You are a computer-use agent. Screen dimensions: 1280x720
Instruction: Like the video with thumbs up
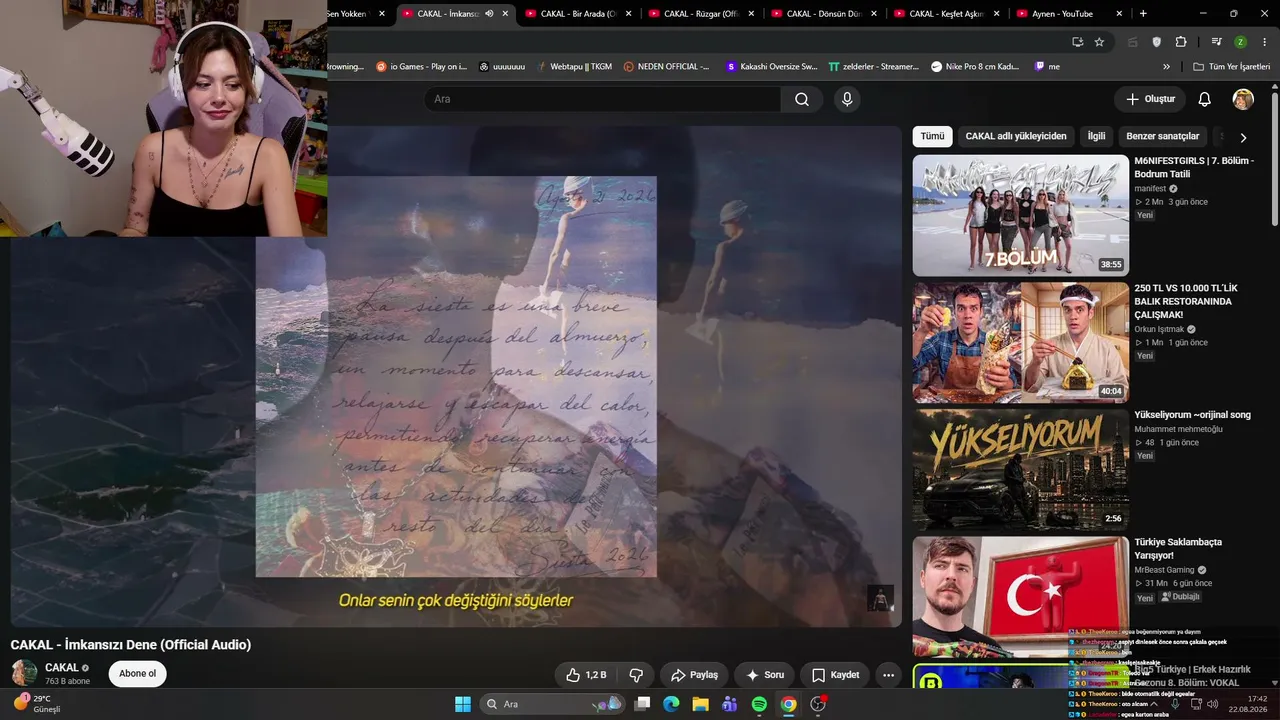click(x=586, y=675)
